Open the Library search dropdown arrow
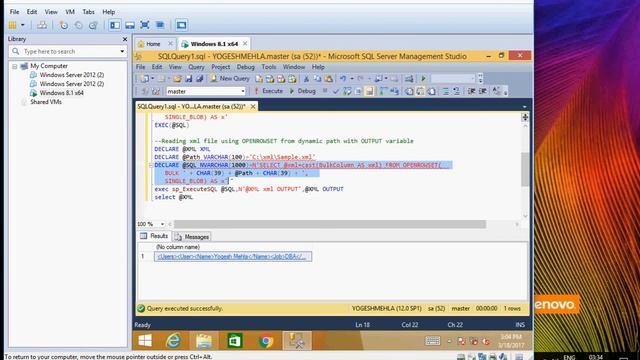The height and width of the screenshot is (360, 640). point(122,51)
